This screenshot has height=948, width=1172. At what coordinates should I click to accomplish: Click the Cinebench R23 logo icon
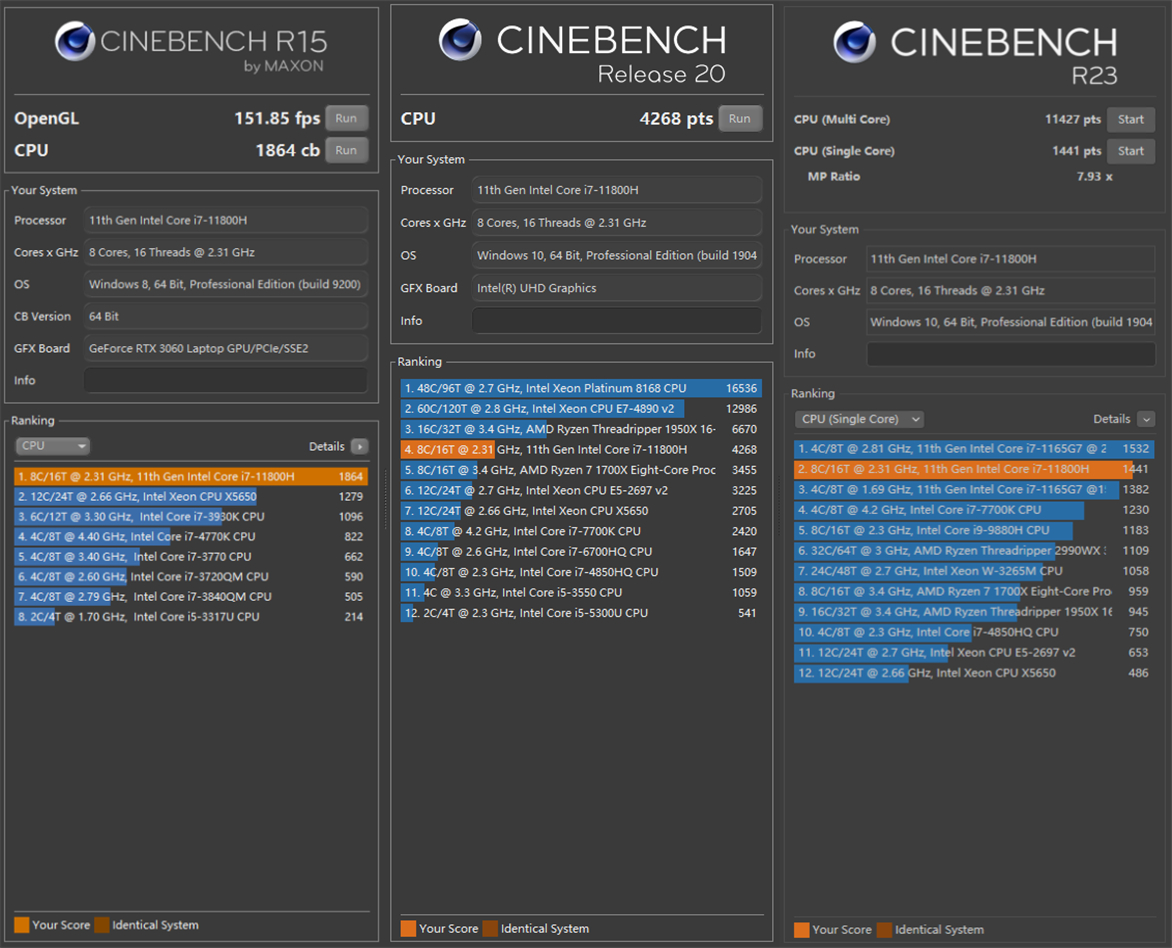(x=855, y=42)
